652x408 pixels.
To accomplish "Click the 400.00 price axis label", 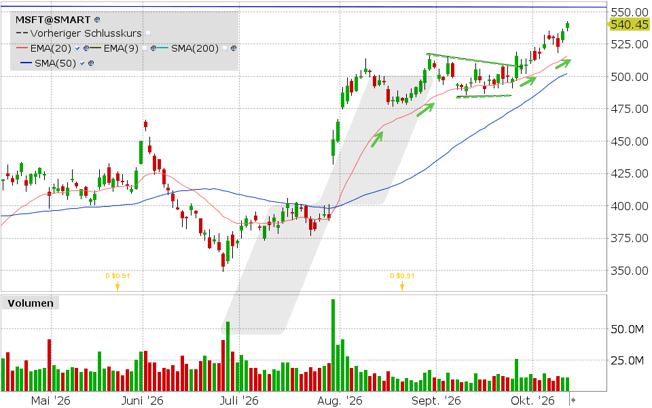I will [630, 206].
